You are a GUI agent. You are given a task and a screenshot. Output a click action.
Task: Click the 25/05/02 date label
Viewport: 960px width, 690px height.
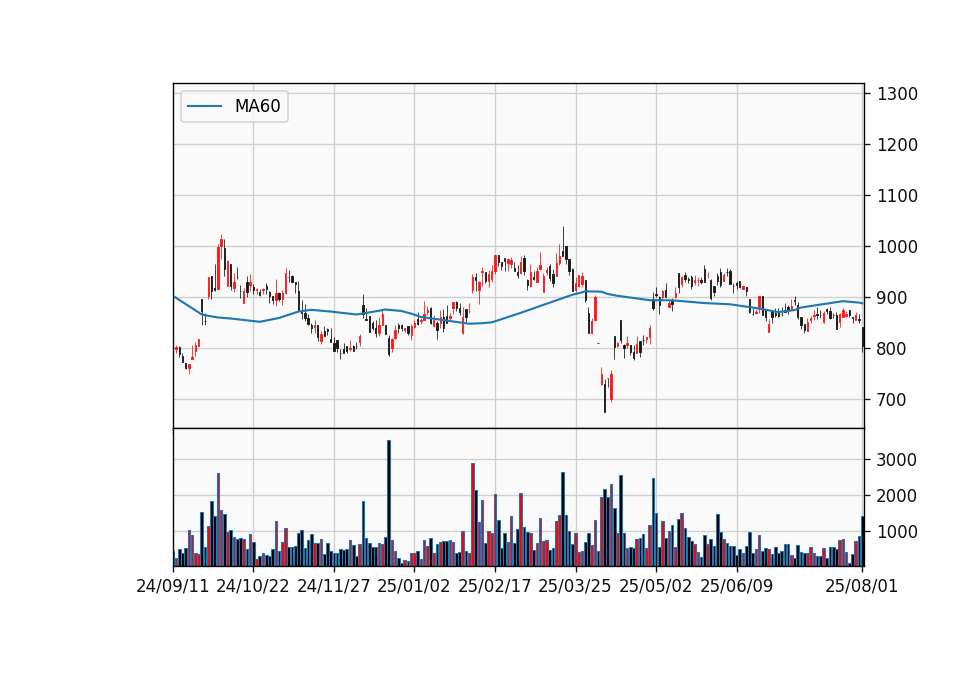pos(656,586)
